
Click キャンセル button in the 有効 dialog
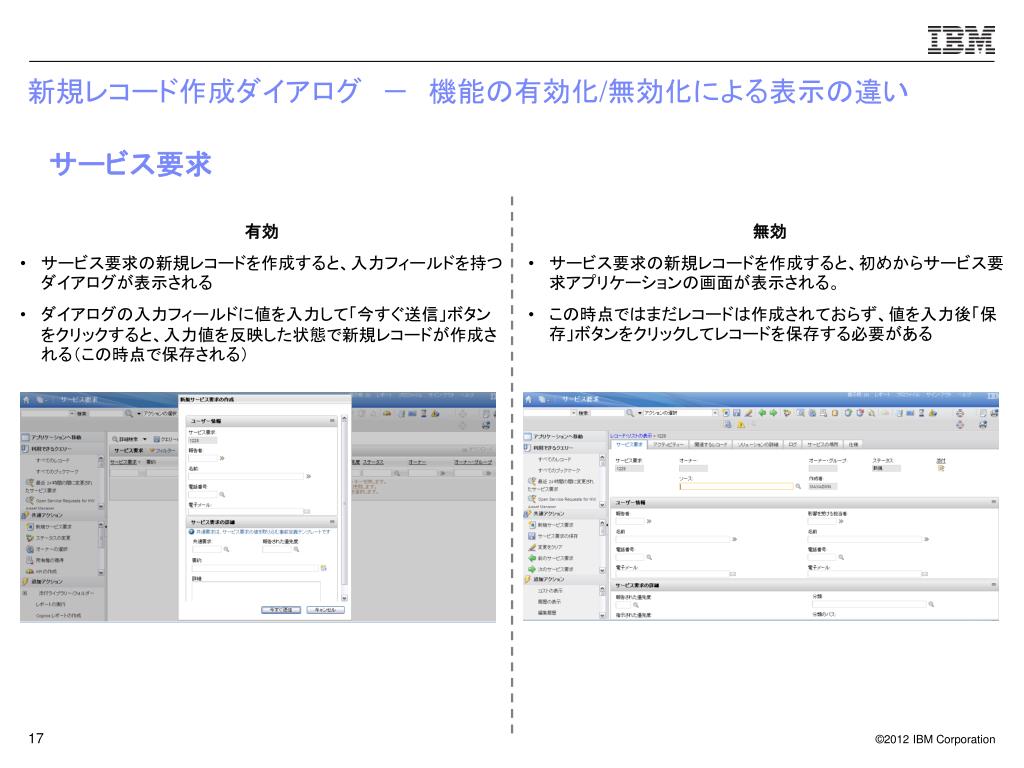[x=325, y=610]
